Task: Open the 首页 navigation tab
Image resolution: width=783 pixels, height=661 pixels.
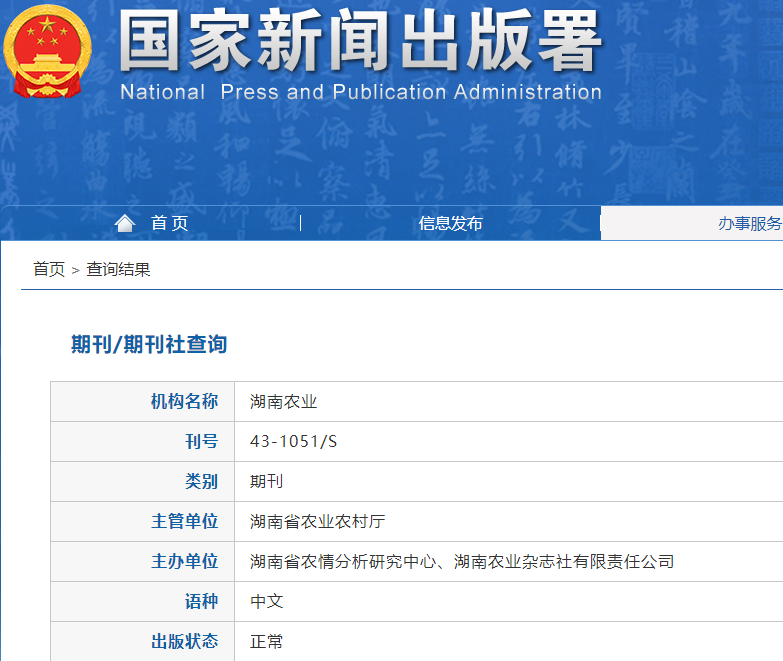Action: (x=169, y=223)
